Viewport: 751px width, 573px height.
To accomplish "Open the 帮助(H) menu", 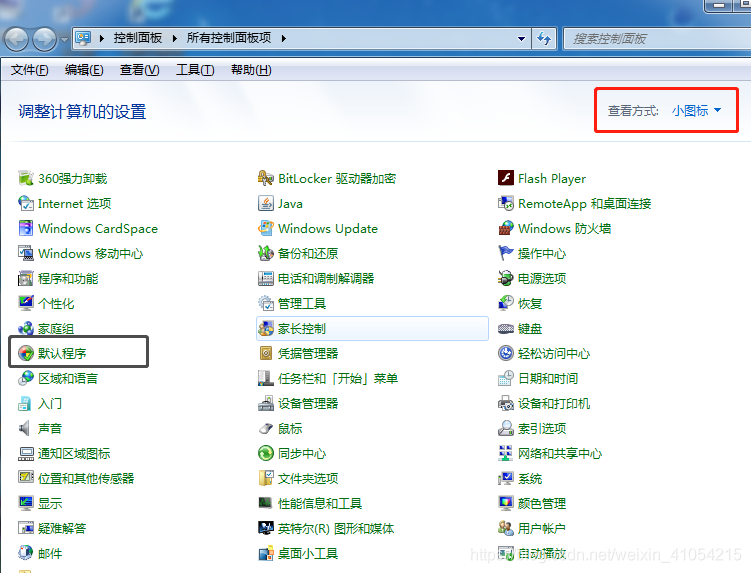I will (x=251, y=70).
